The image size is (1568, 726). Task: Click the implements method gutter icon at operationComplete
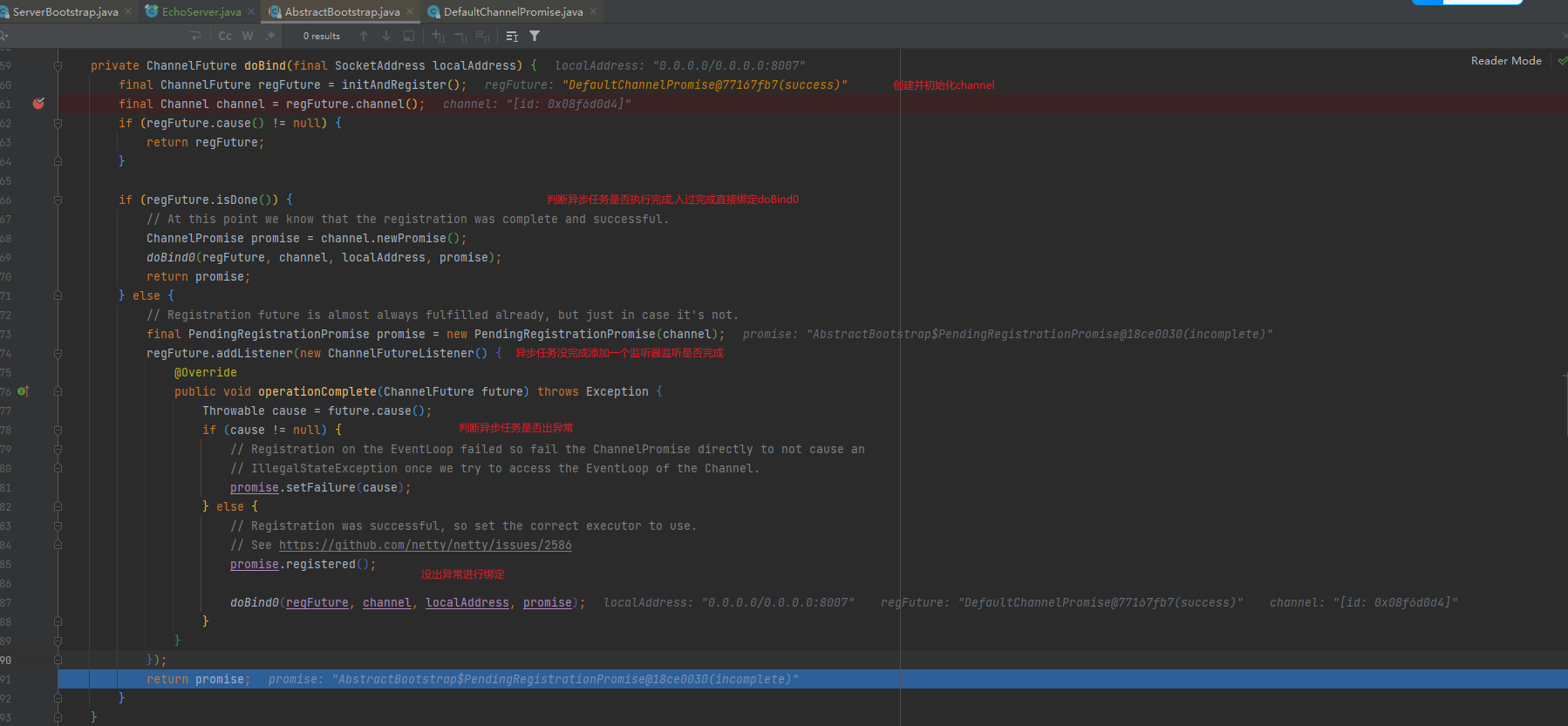[24, 391]
